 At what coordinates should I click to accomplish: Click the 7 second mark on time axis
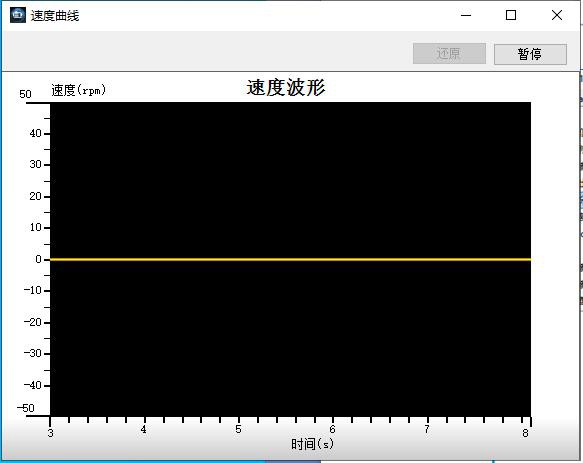(427, 430)
